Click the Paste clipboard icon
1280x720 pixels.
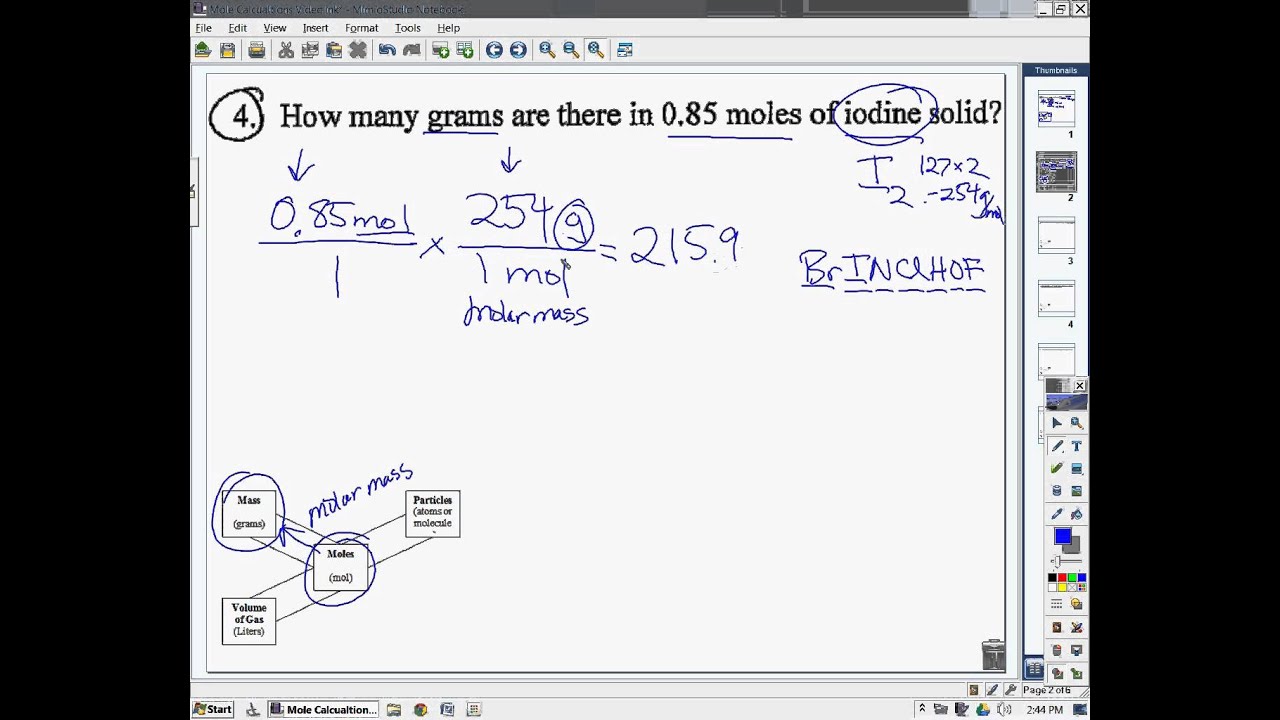pyautogui.click(x=334, y=50)
